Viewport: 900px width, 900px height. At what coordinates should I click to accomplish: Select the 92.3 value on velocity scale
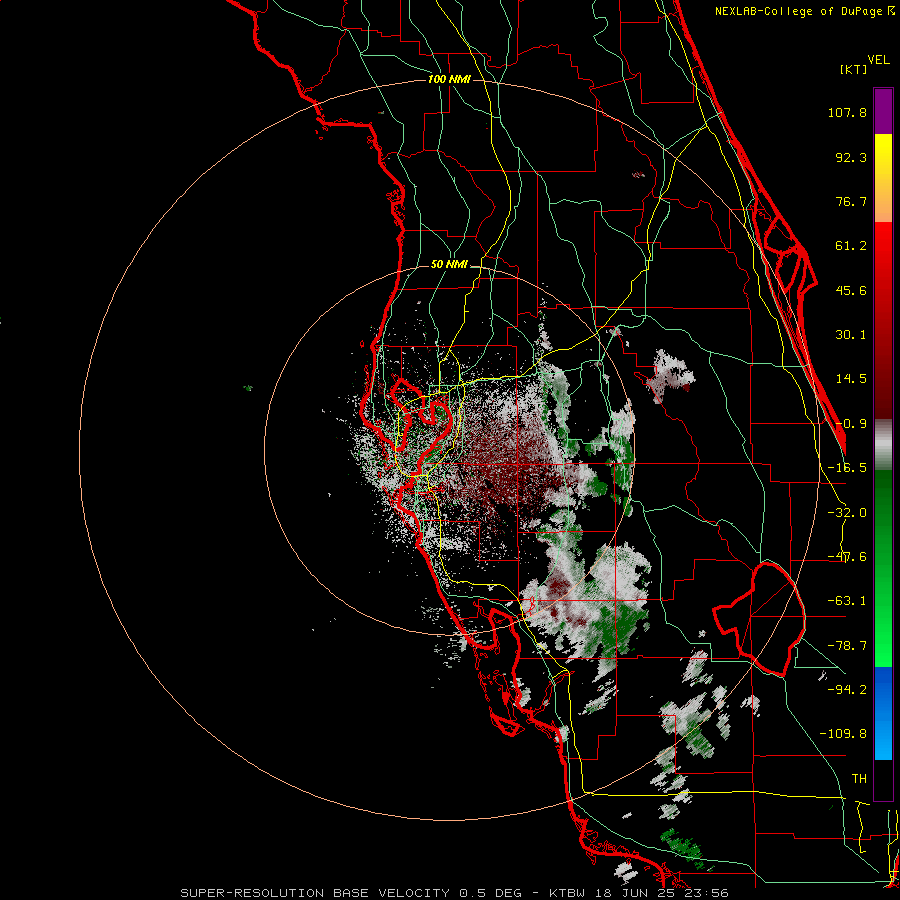point(851,157)
